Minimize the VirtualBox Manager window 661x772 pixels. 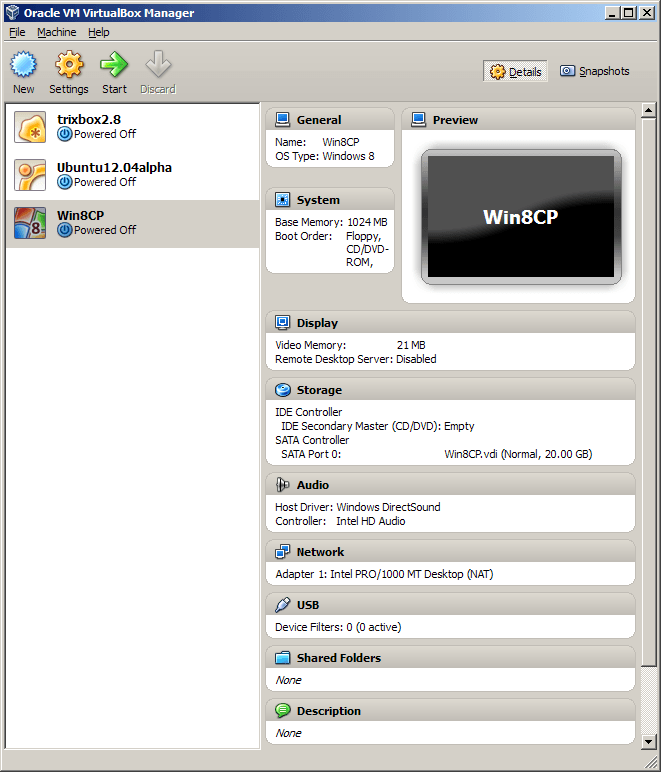[x=612, y=13]
